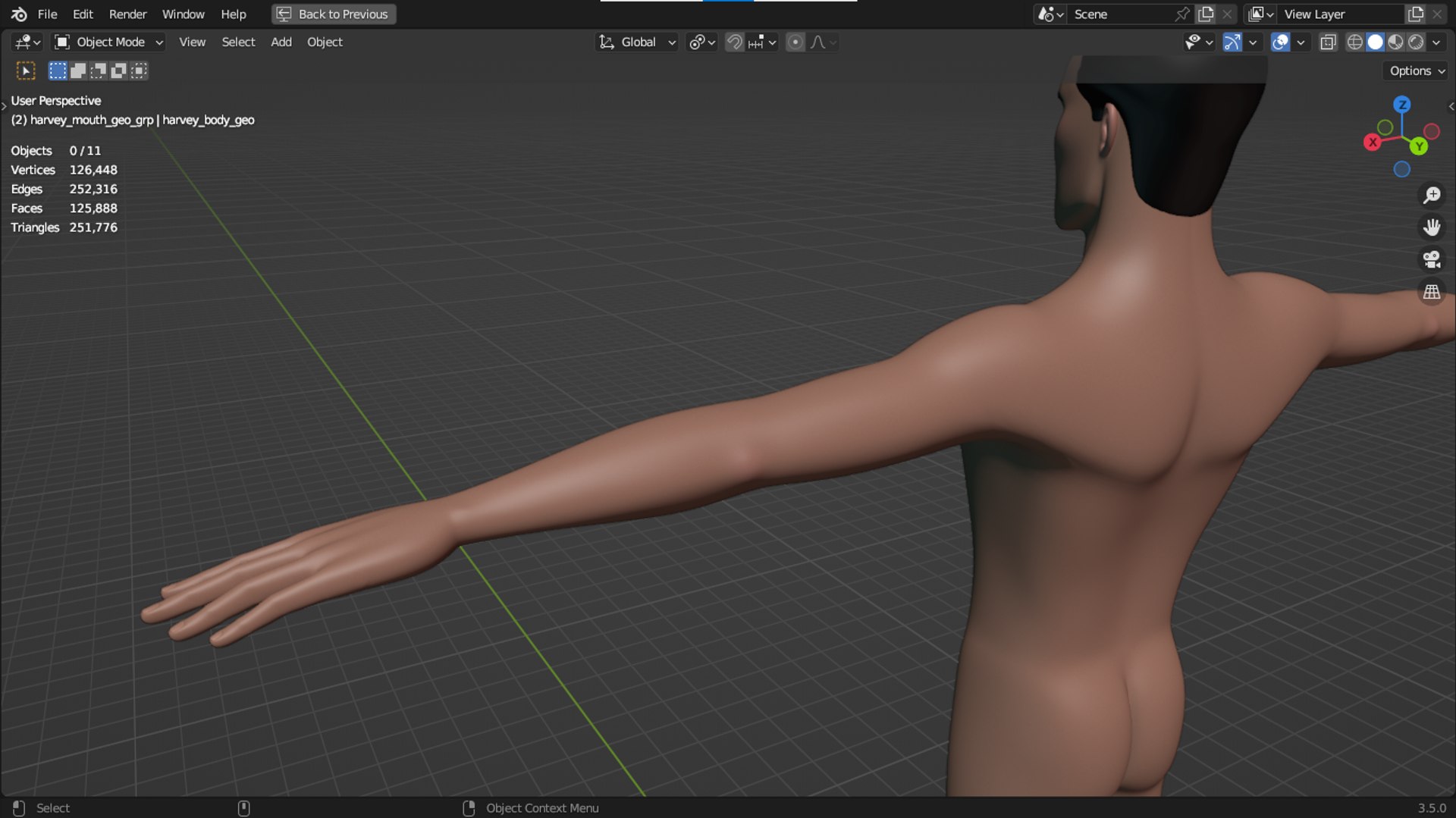Open the gizmo options dropdown arrow
The image size is (1456, 818).
[x=1253, y=42]
